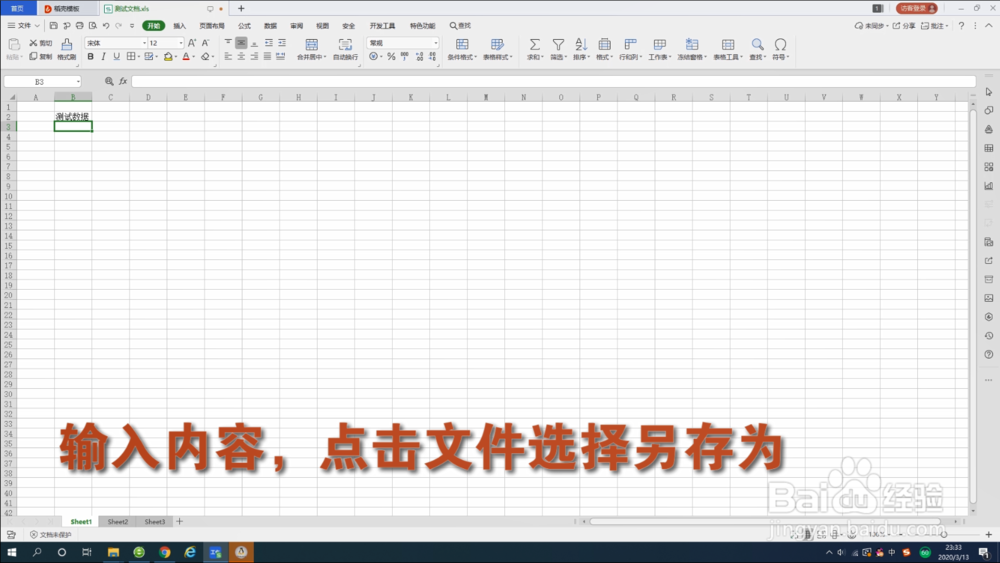
Task: Toggle align text right
Action: point(254,57)
